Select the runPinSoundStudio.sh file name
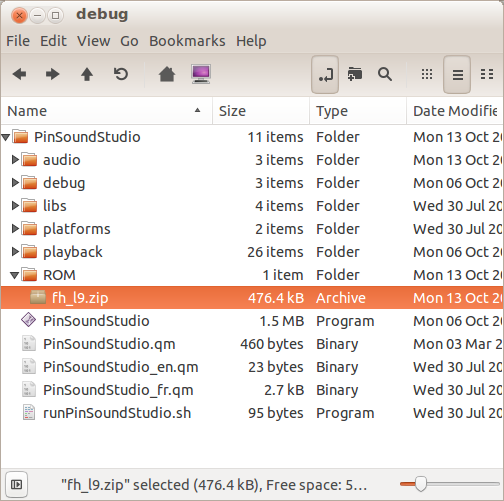The image size is (504, 501). [117, 413]
